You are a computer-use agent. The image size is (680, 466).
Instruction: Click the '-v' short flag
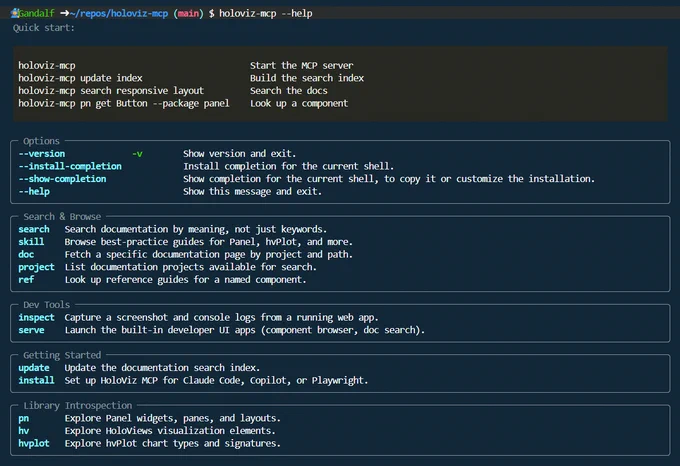point(137,153)
